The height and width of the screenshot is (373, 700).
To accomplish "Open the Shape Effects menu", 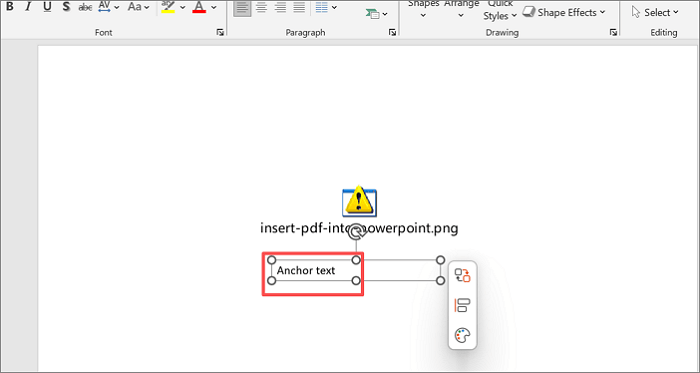I will click(x=564, y=12).
